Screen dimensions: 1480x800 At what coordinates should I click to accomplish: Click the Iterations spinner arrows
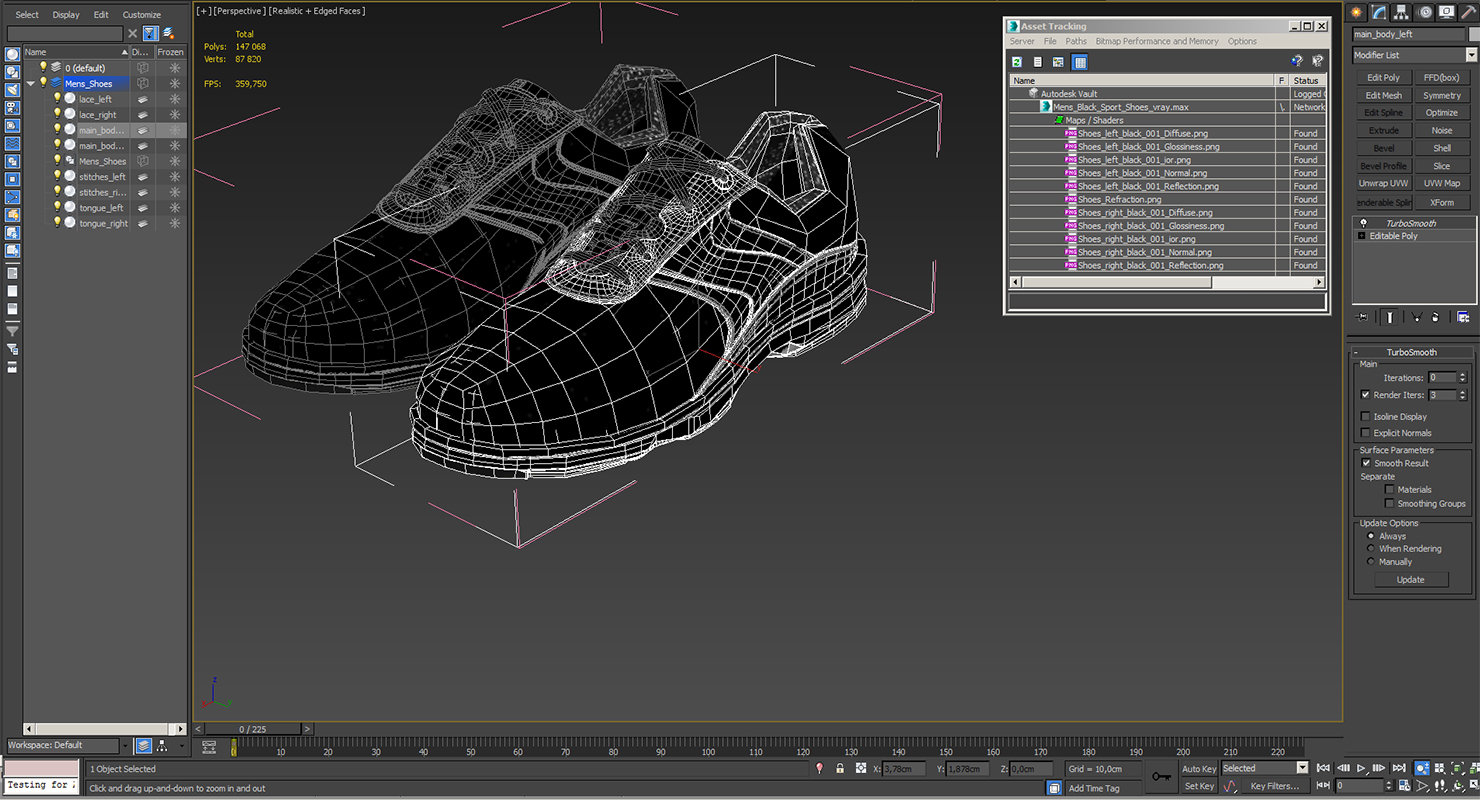click(1462, 378)
